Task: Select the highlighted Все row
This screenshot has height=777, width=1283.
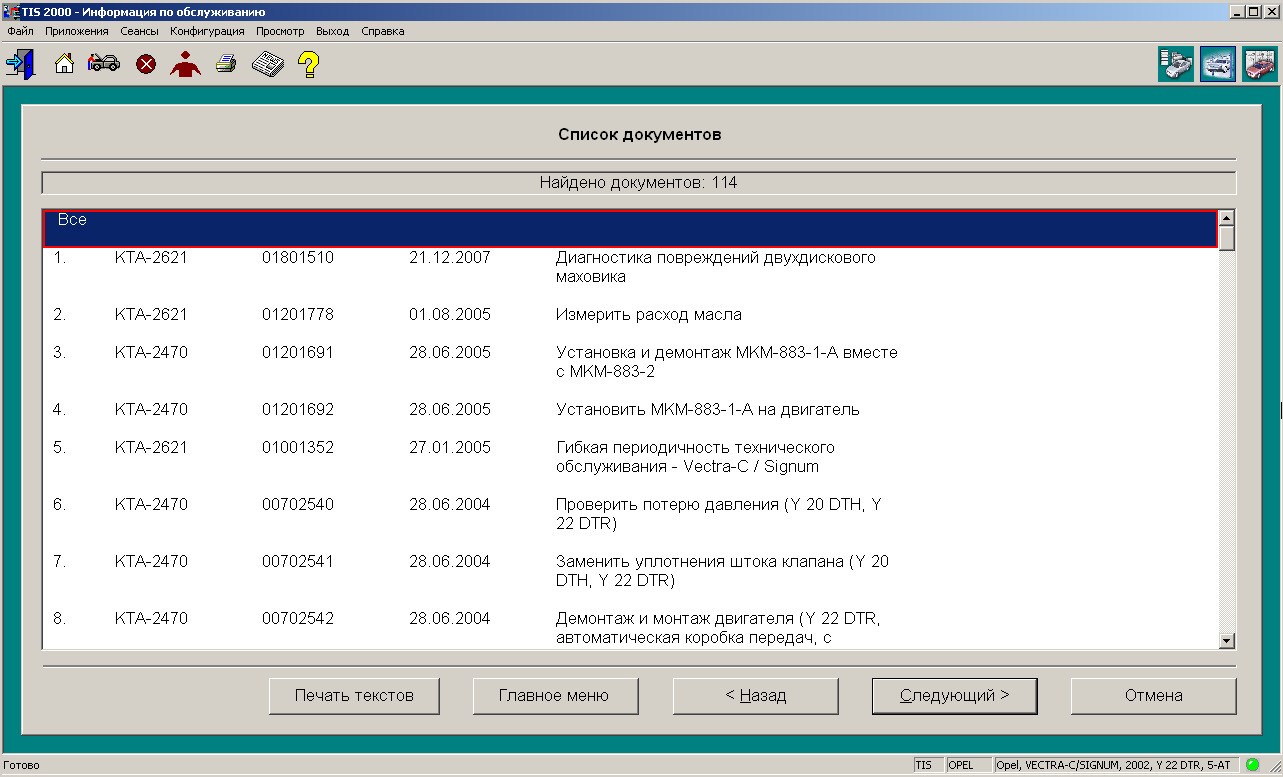Action: click(630, 228)
